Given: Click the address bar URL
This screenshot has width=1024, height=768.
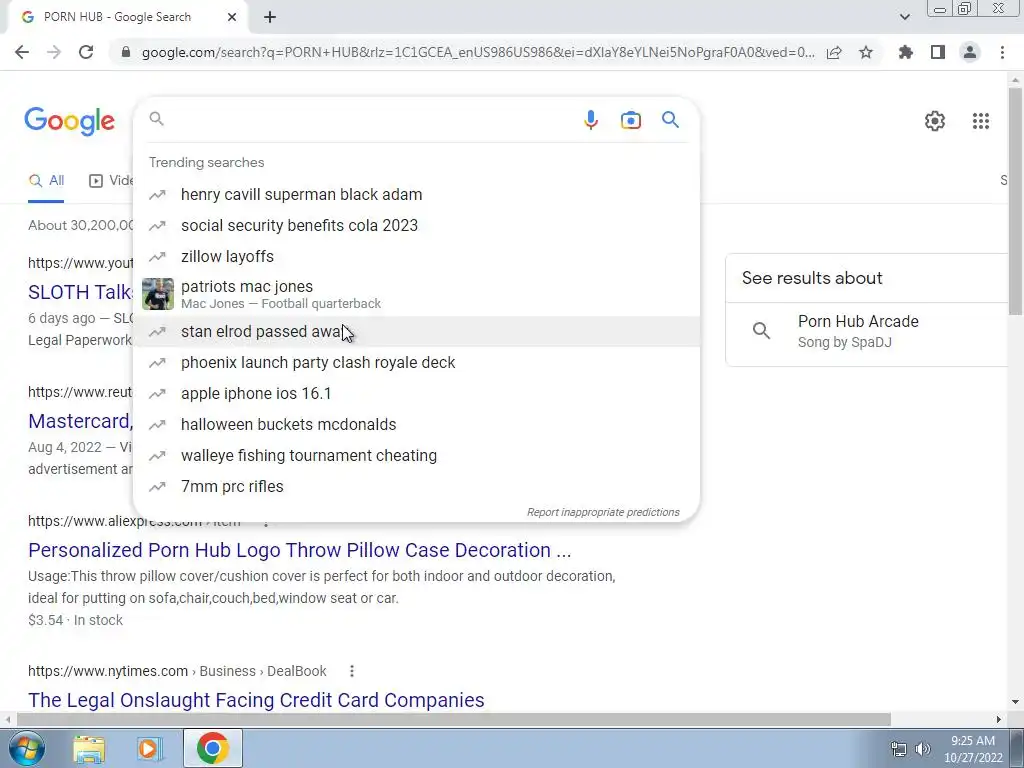Looking at the screenshot, I should [478, 52].
